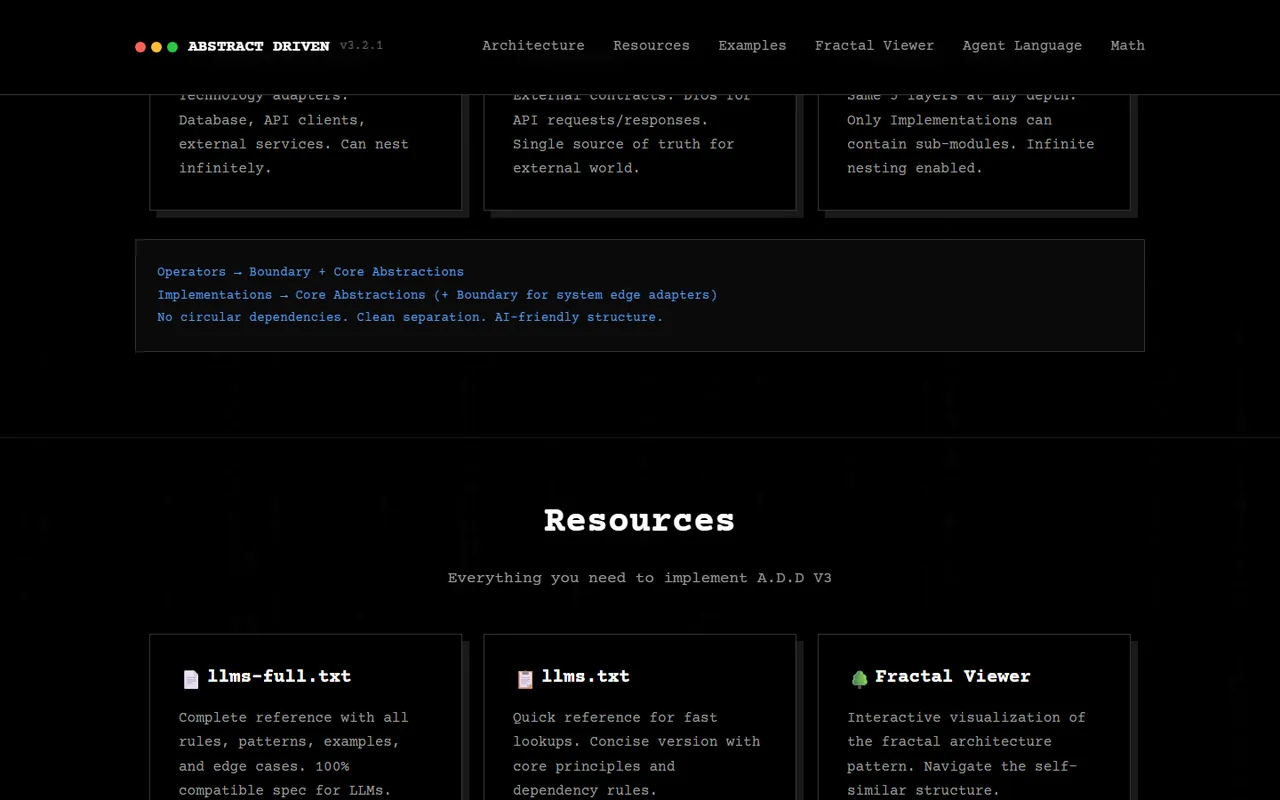Click 'Quick reference for fast' description text
Viewport: 1280px width, 800px height.
(615, 717)
